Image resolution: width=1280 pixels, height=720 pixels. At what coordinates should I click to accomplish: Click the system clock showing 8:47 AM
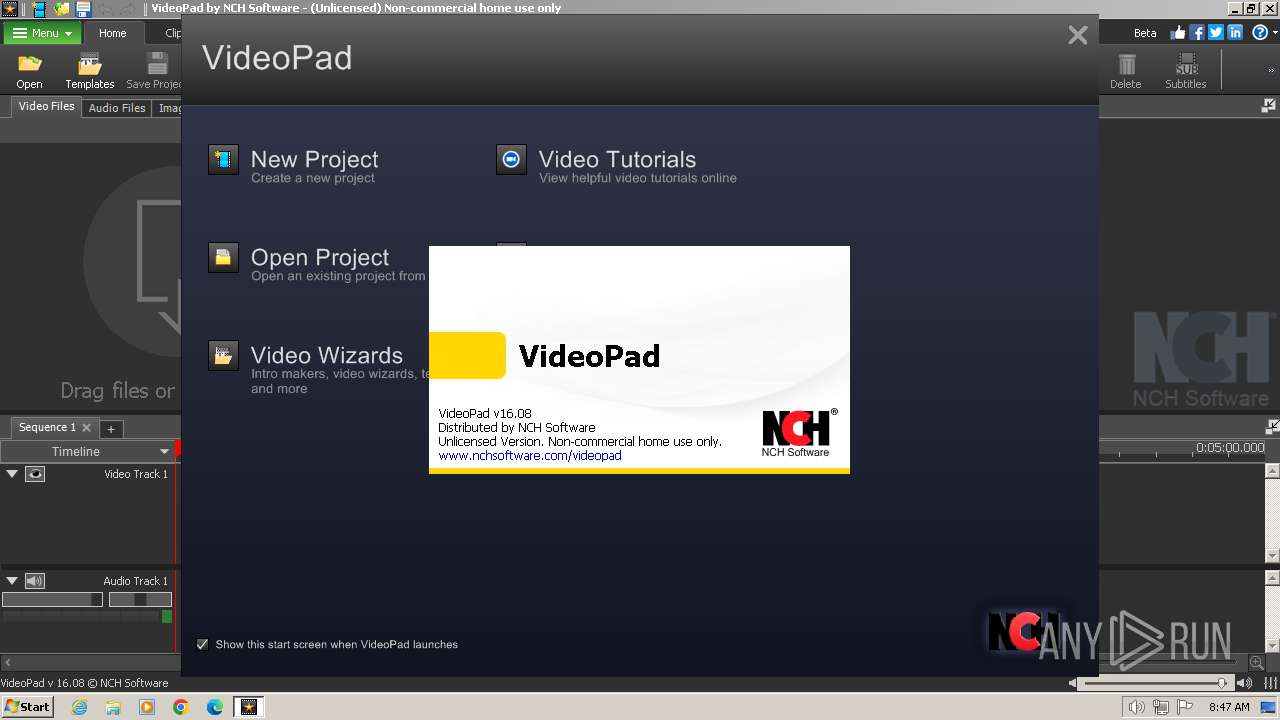click(x=1229, y=707)
